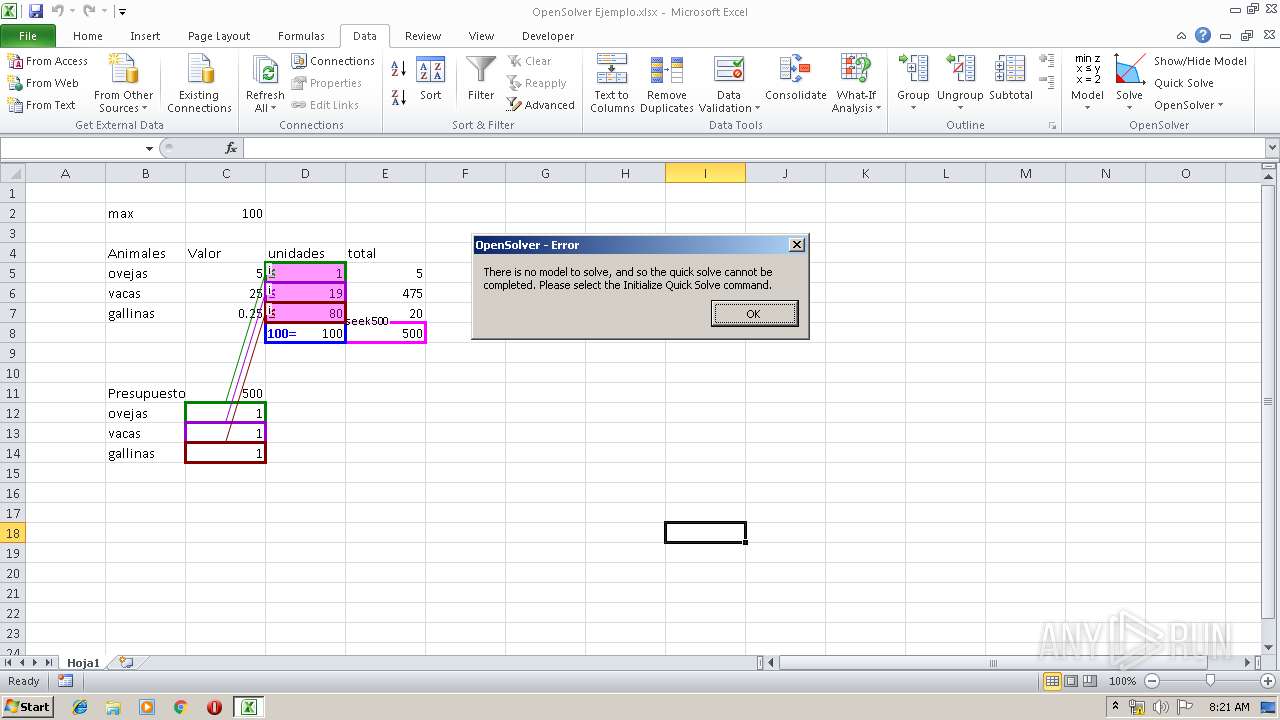Select cell with value 475

[x=385, y=293]
